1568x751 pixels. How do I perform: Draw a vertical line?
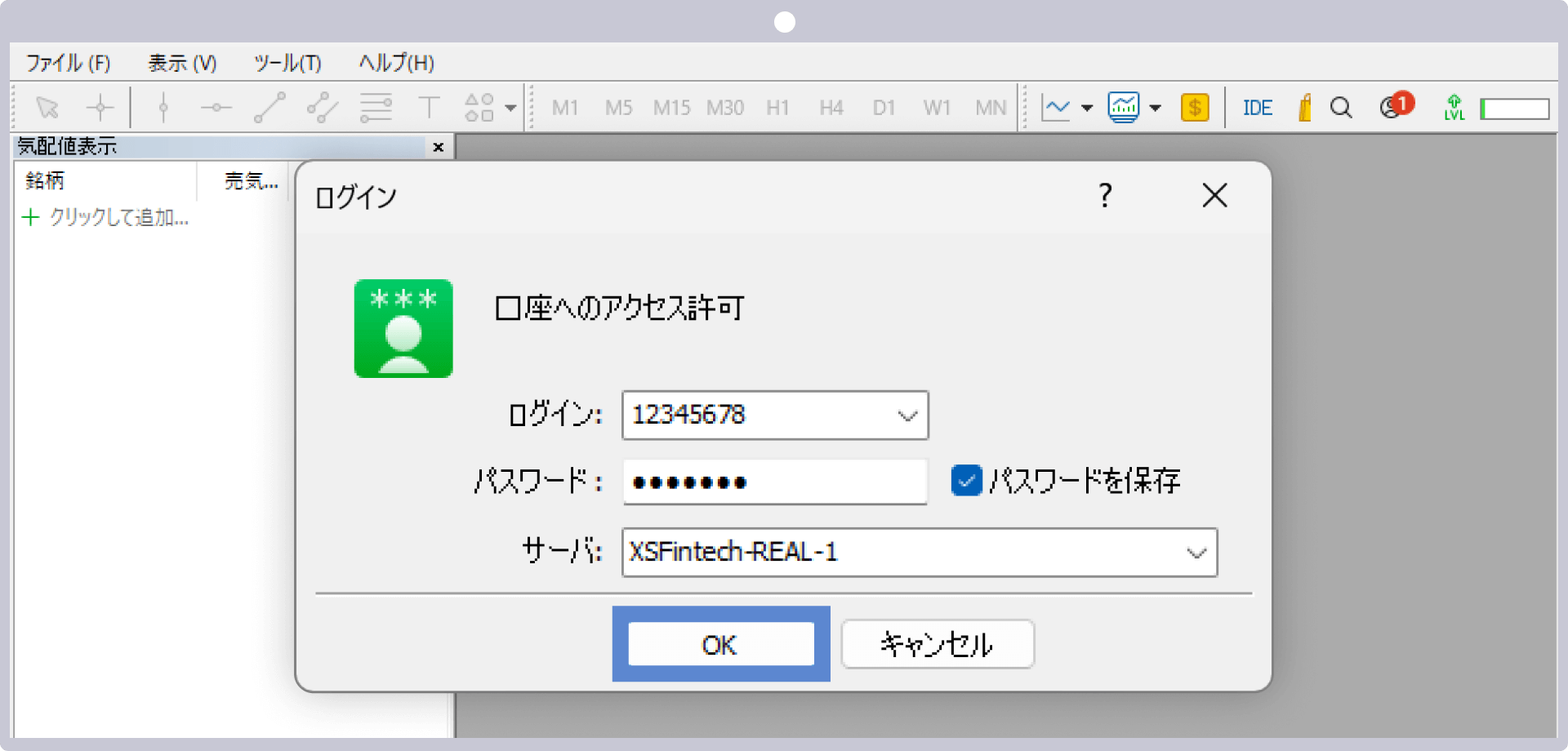(163, 107)
